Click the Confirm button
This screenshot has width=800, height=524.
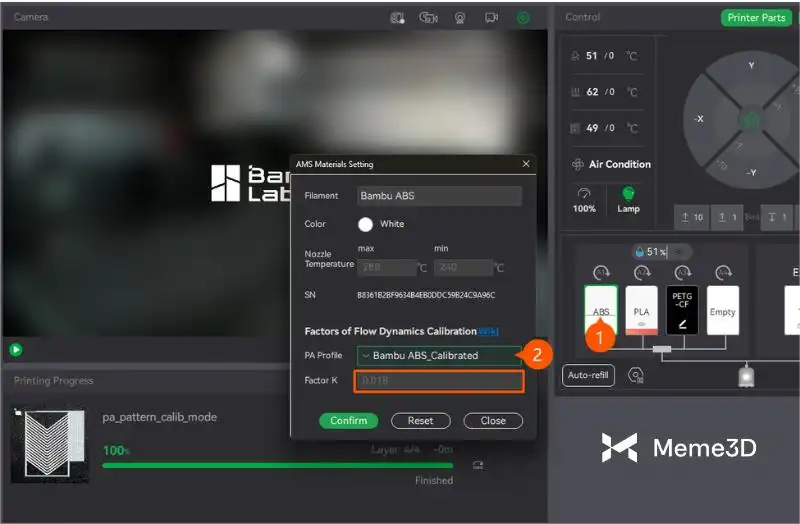tap(349, 421)
